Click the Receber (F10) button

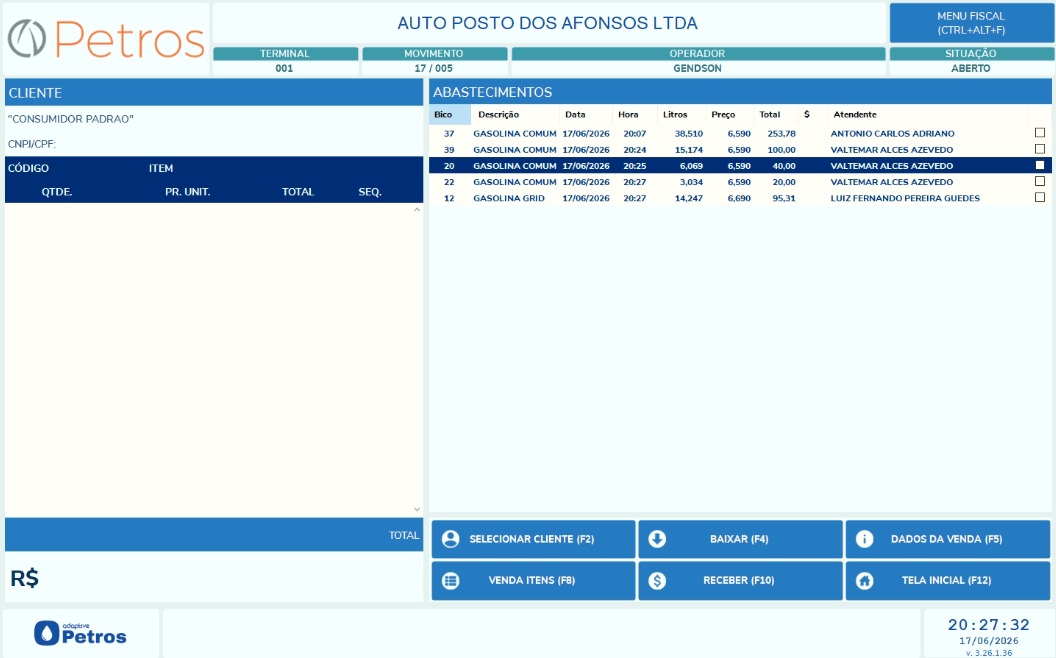point(740,581)
